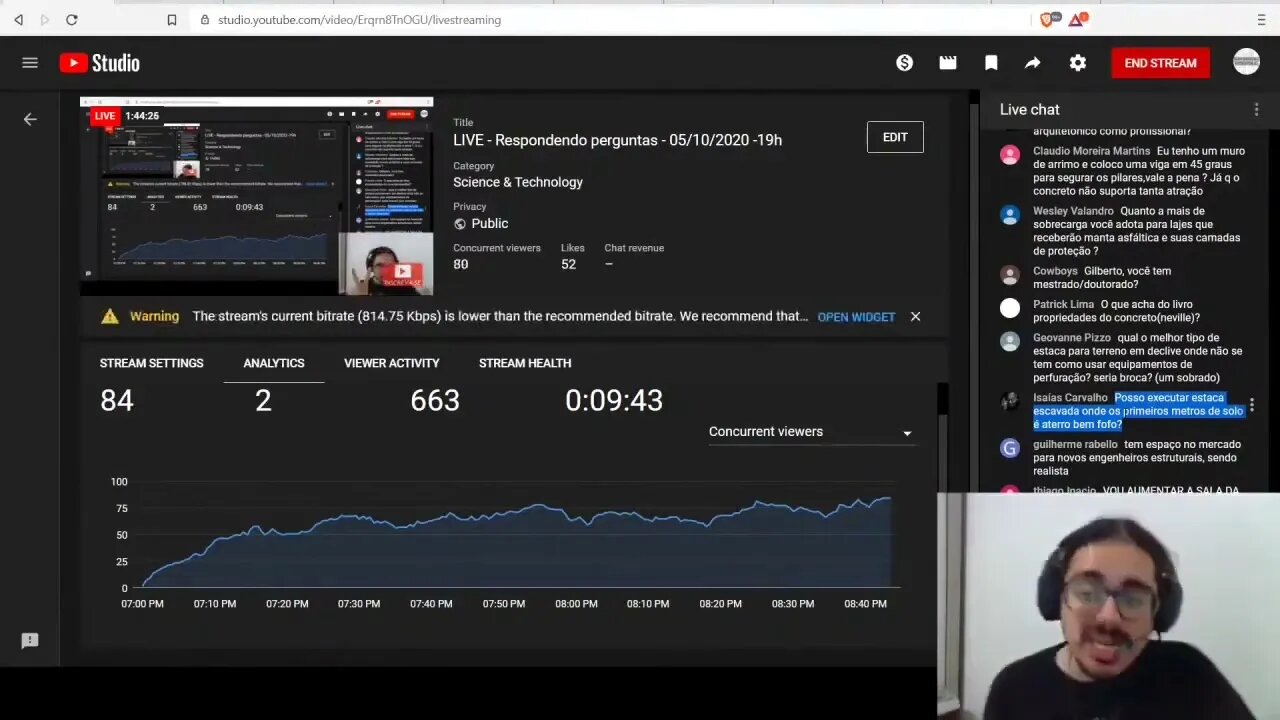Click Geovanne Pizzo avatar in chat
This screenshot has width=1280, height=720.
coord(1010,341)
